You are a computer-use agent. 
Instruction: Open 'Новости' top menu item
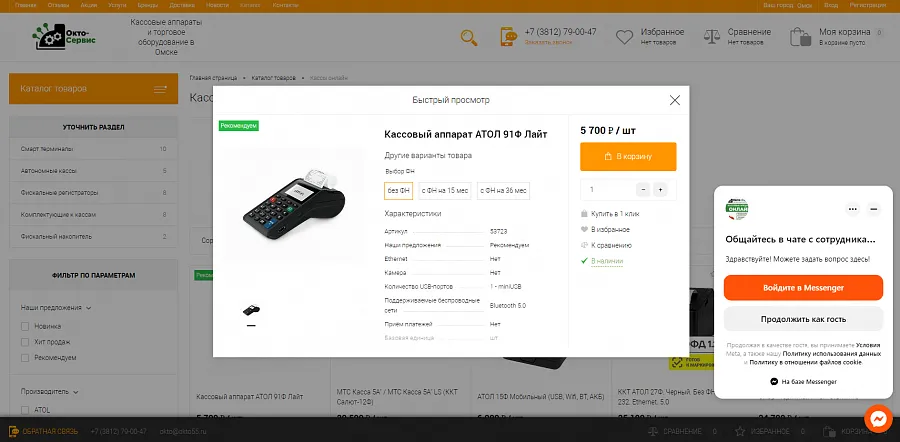[x=218, y=5]
